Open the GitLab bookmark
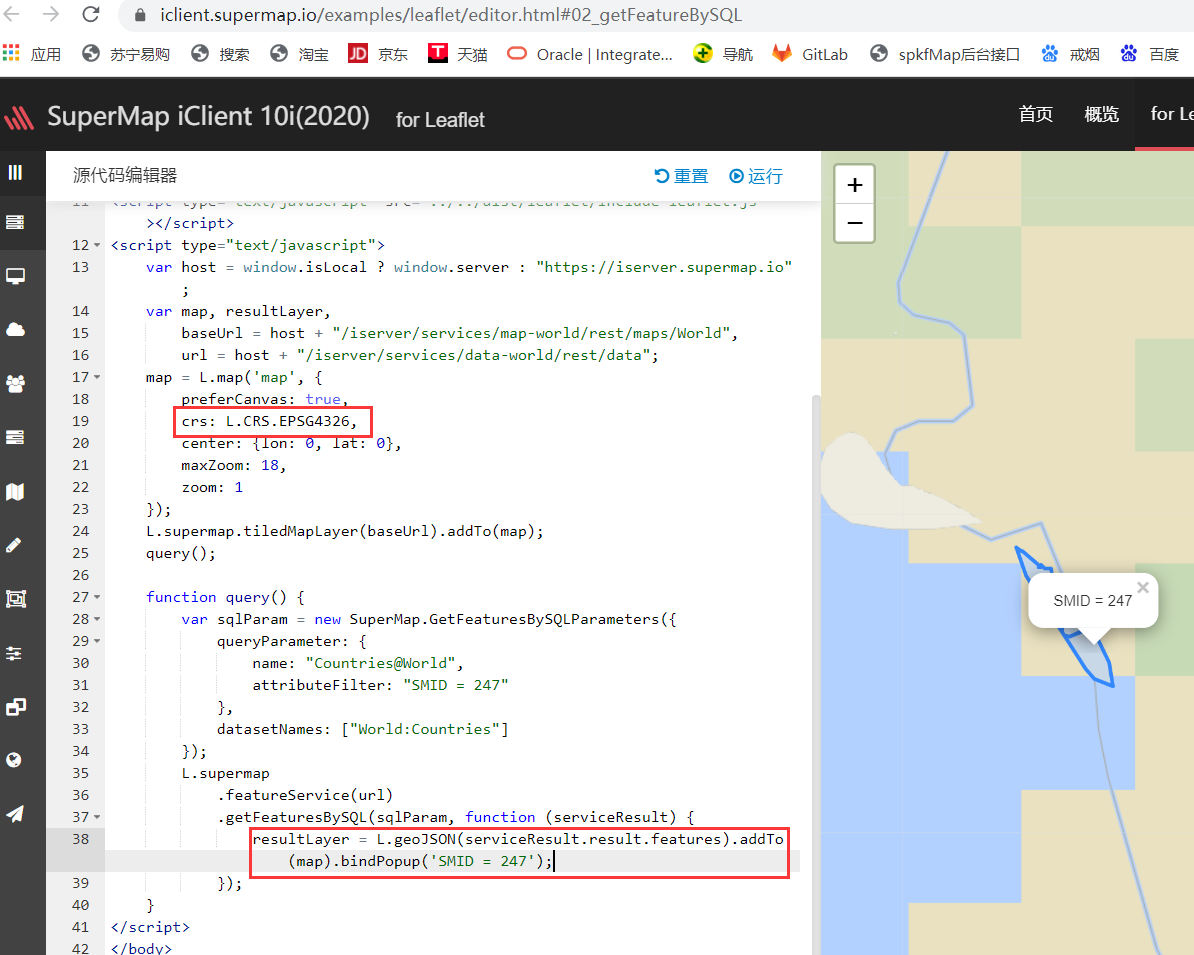 point(809,54)
